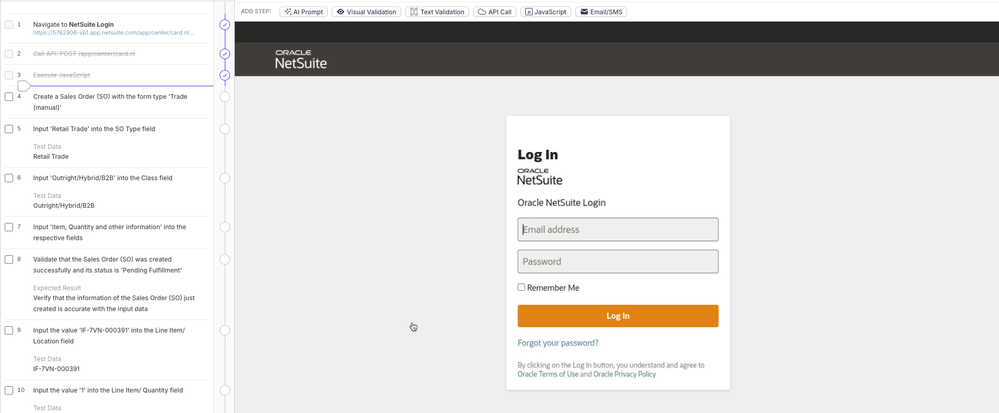Add a JavaScript step
Image resolution: width=999 pixels, height=413 pixels.
tap(546, 12)
